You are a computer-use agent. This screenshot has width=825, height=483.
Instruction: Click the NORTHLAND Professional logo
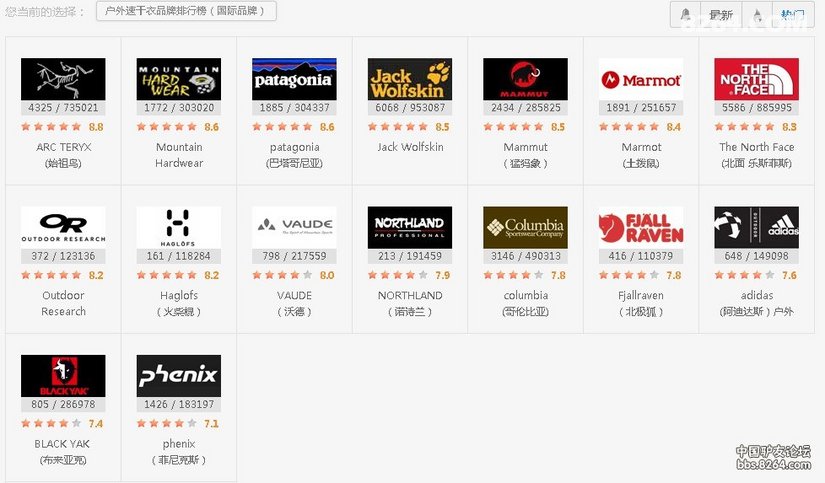[x=410, y=227]
